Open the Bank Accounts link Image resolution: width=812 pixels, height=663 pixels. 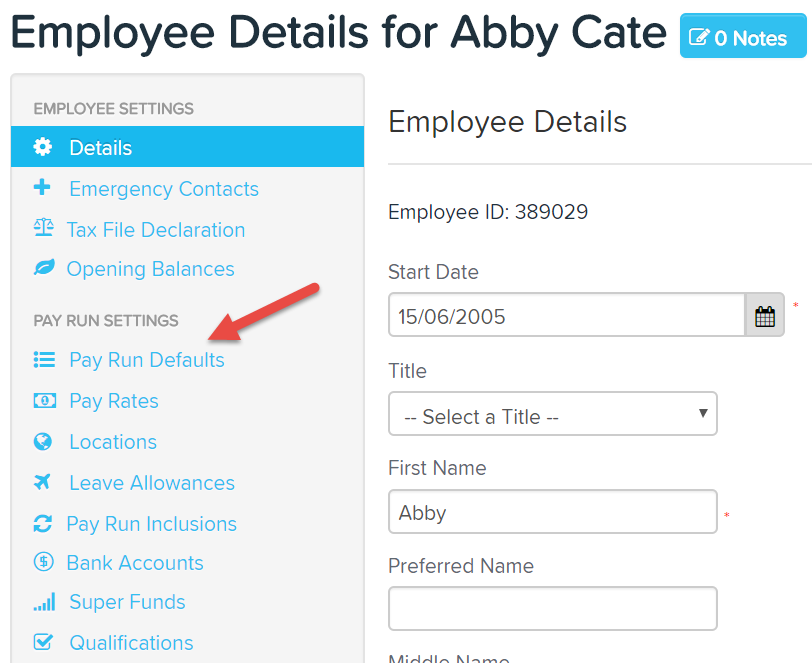click(x=134, y=563)
